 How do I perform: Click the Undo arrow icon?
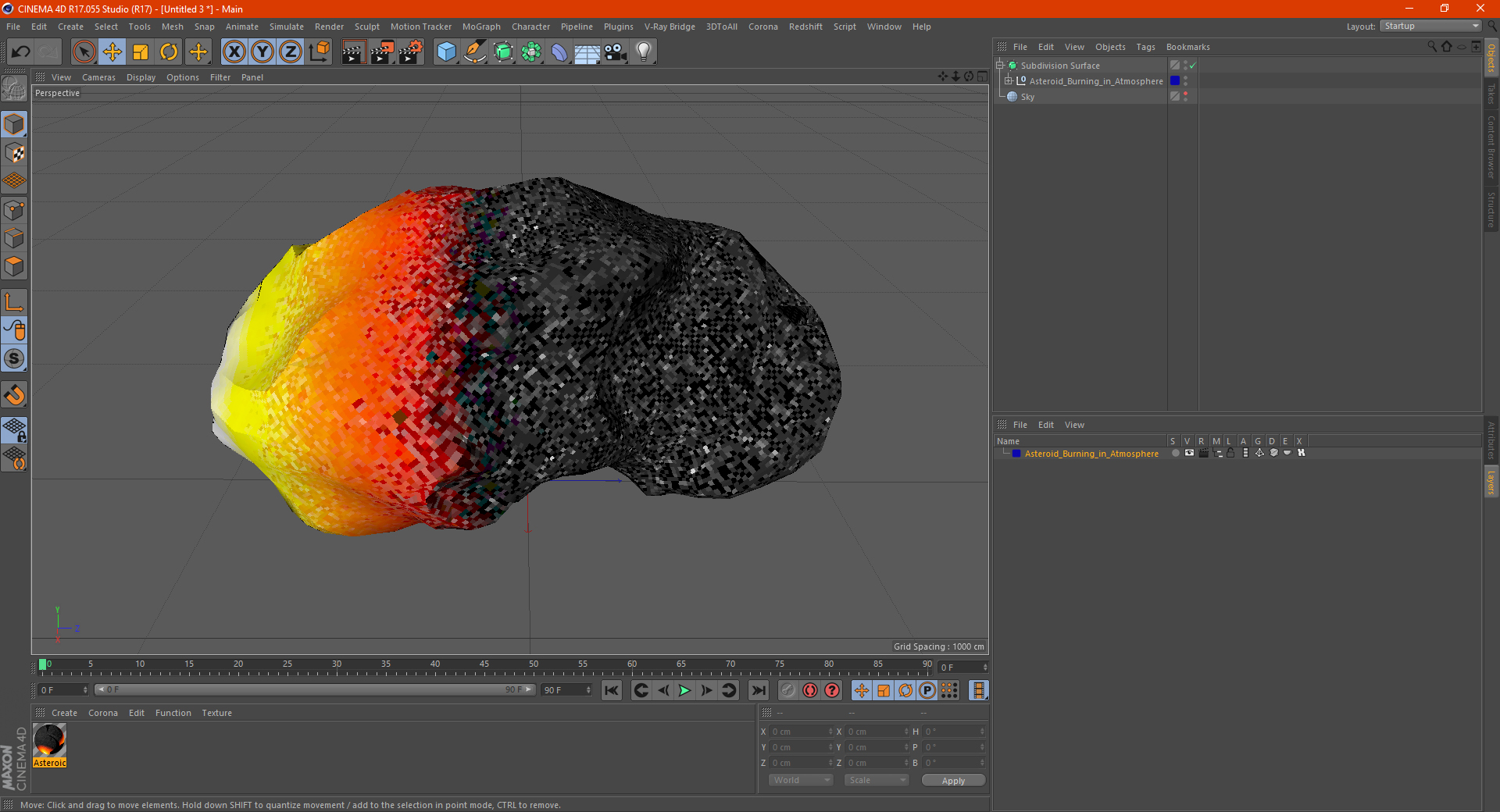pos(21,52)
